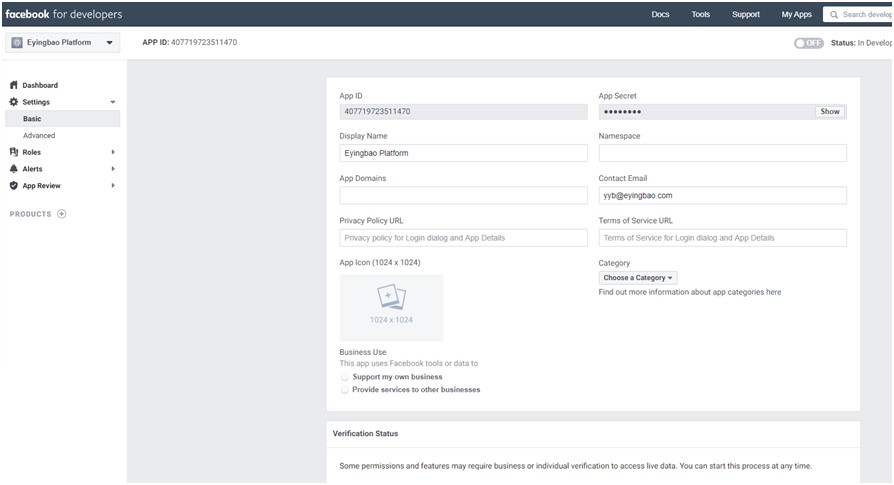Open the Eyingbao Platform app selector
The image size is (894, 485).
point(63,42)
